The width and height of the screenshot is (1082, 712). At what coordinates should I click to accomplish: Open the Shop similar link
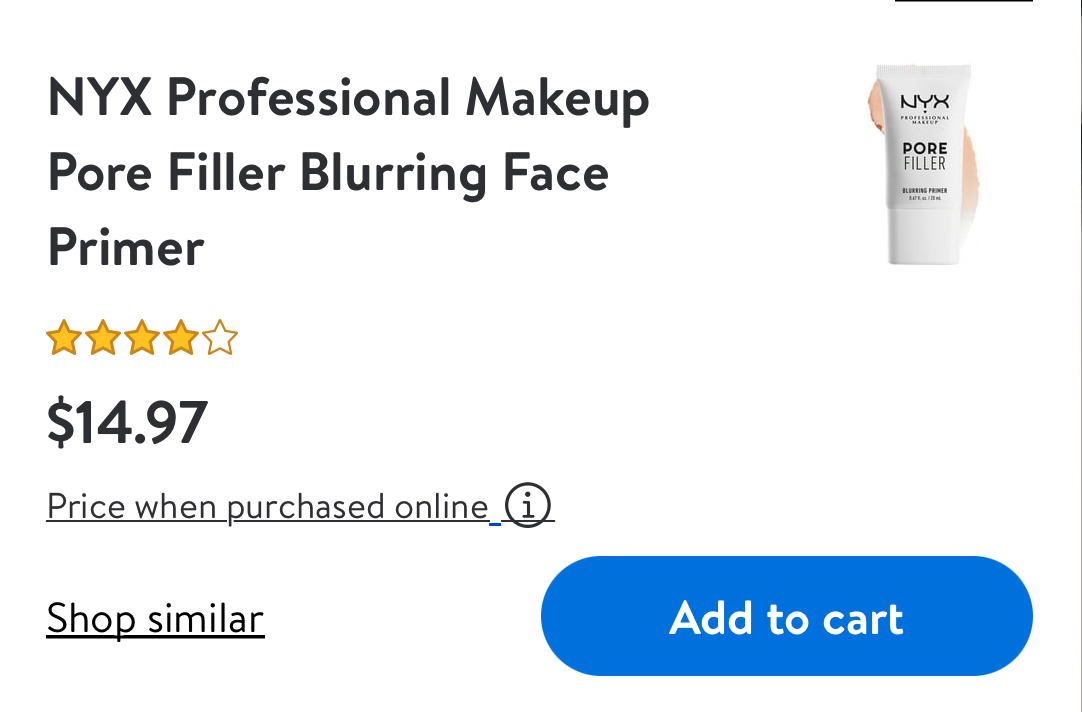click(155, 618)
